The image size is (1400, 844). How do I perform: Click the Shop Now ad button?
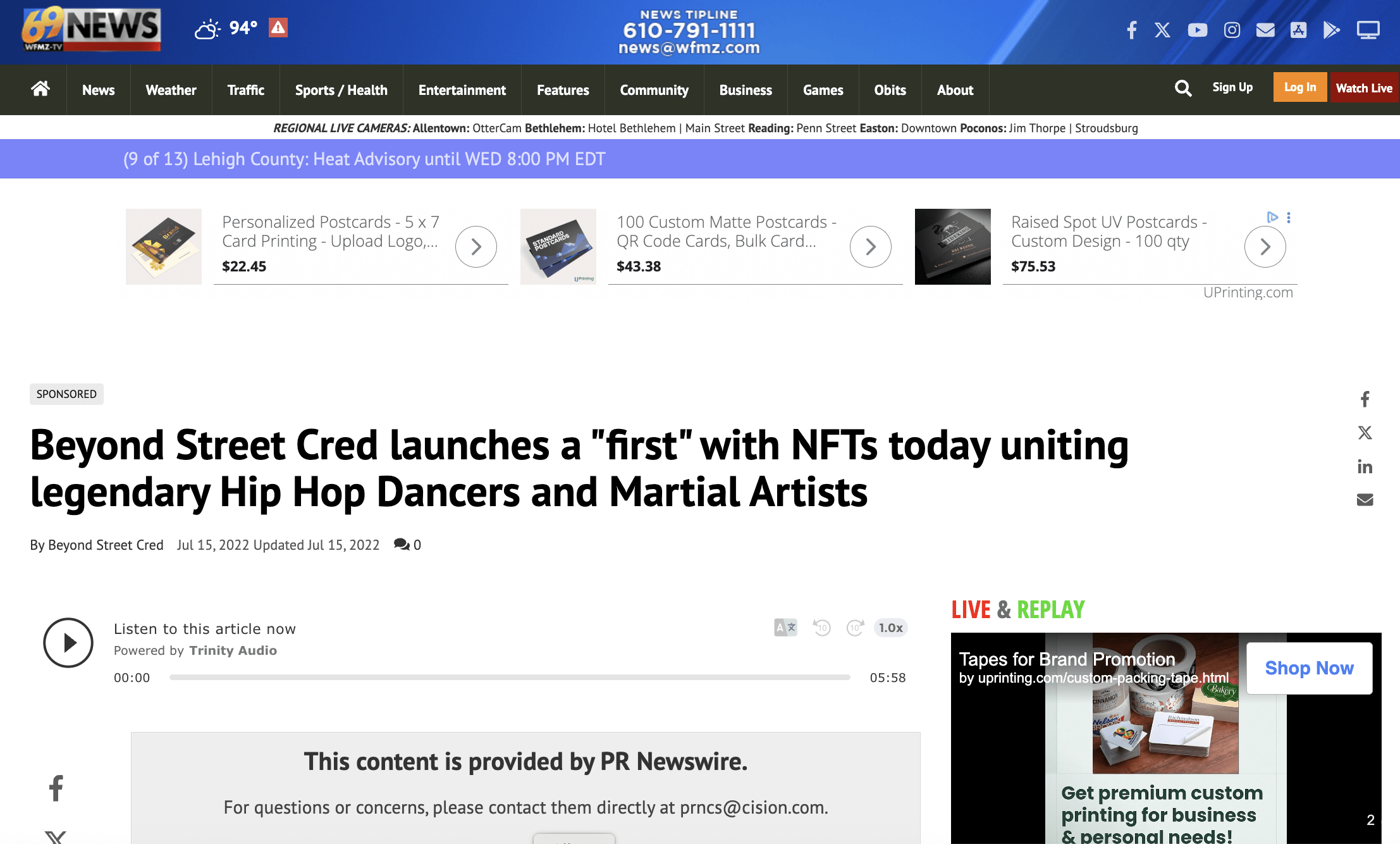[1309, 668]
